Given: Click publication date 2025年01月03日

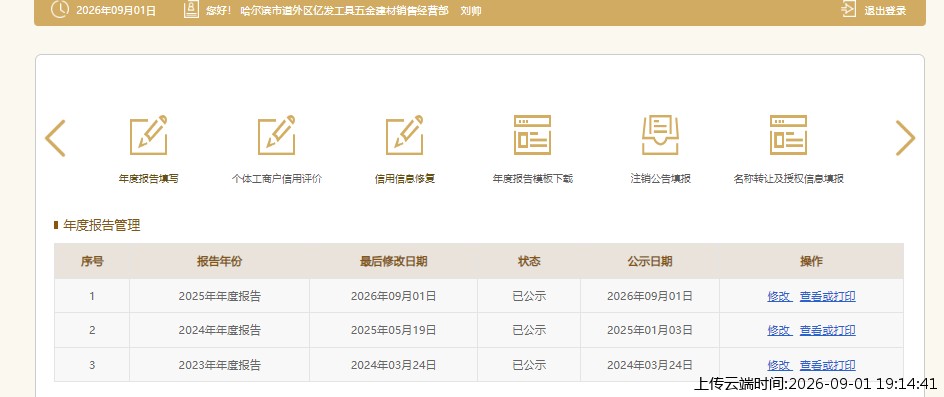Looking at the screenshot, I should pos(650,330).
